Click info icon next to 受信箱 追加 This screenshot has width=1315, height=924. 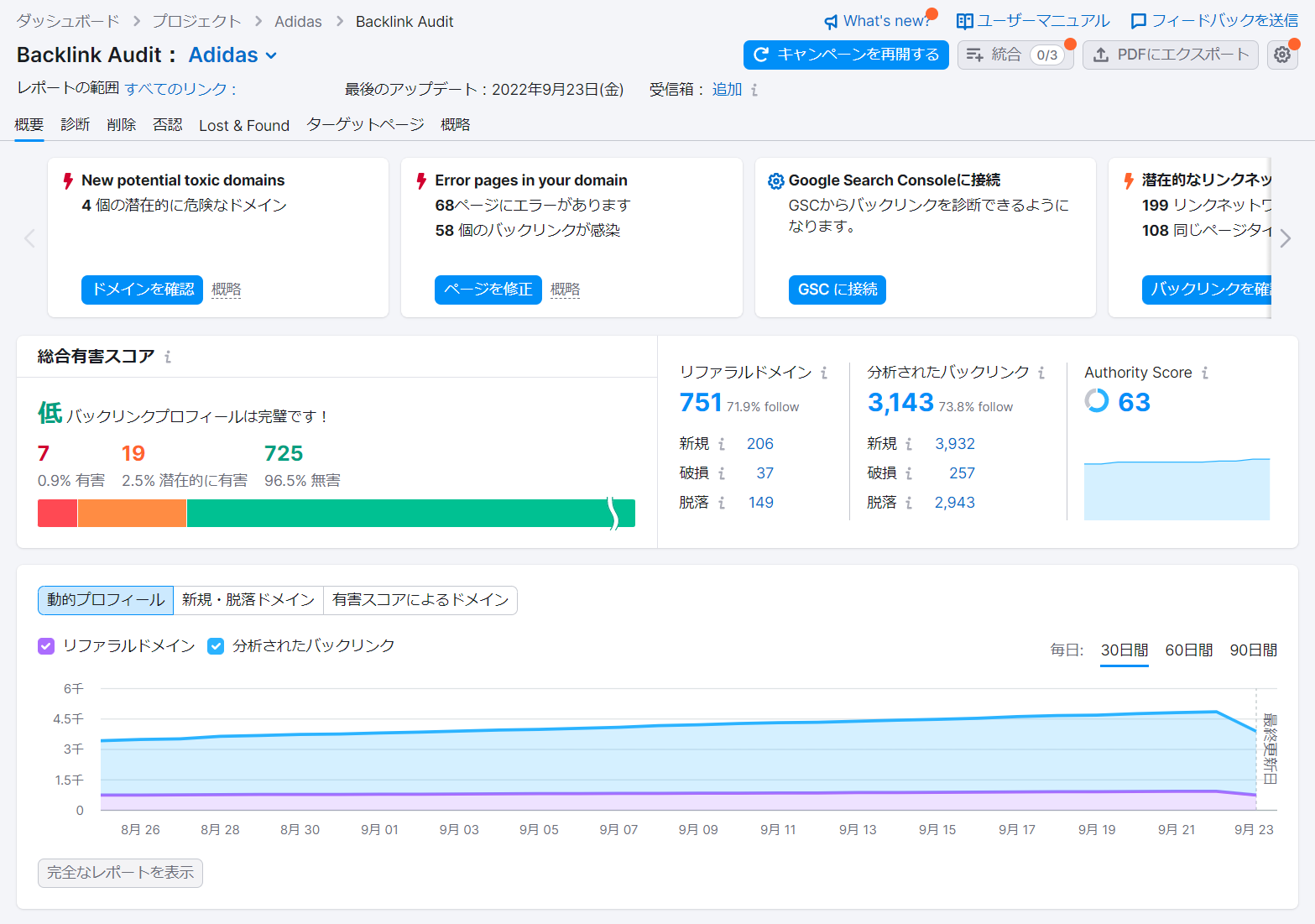(754, 90)
